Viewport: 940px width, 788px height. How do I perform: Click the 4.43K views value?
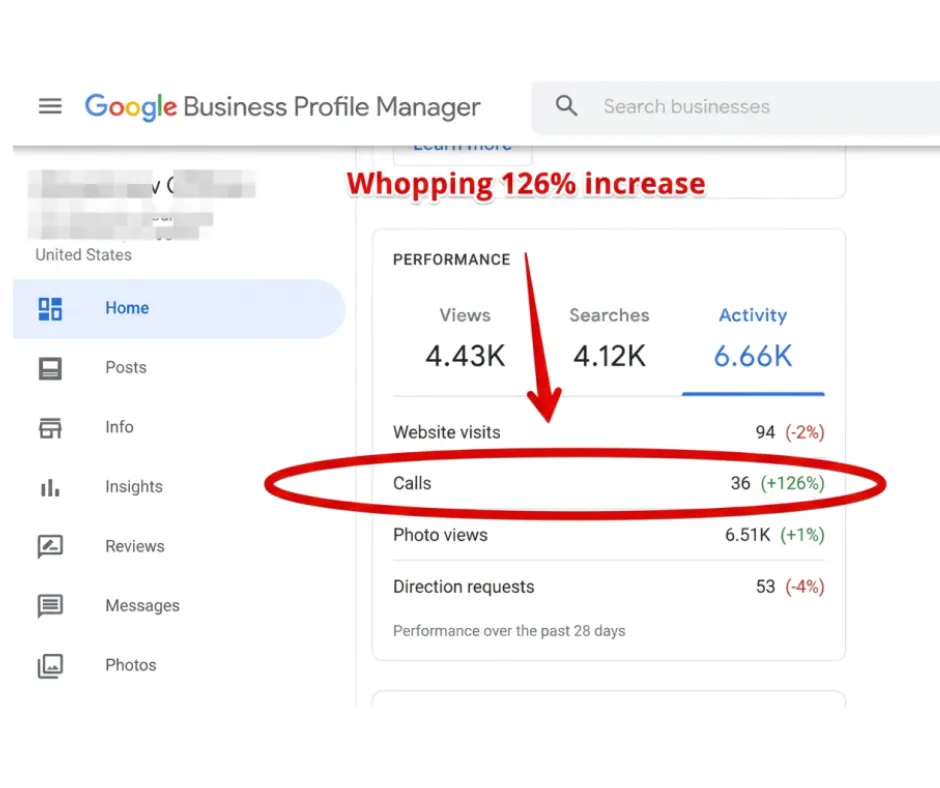pyautogui.click(x=465, y=356)
